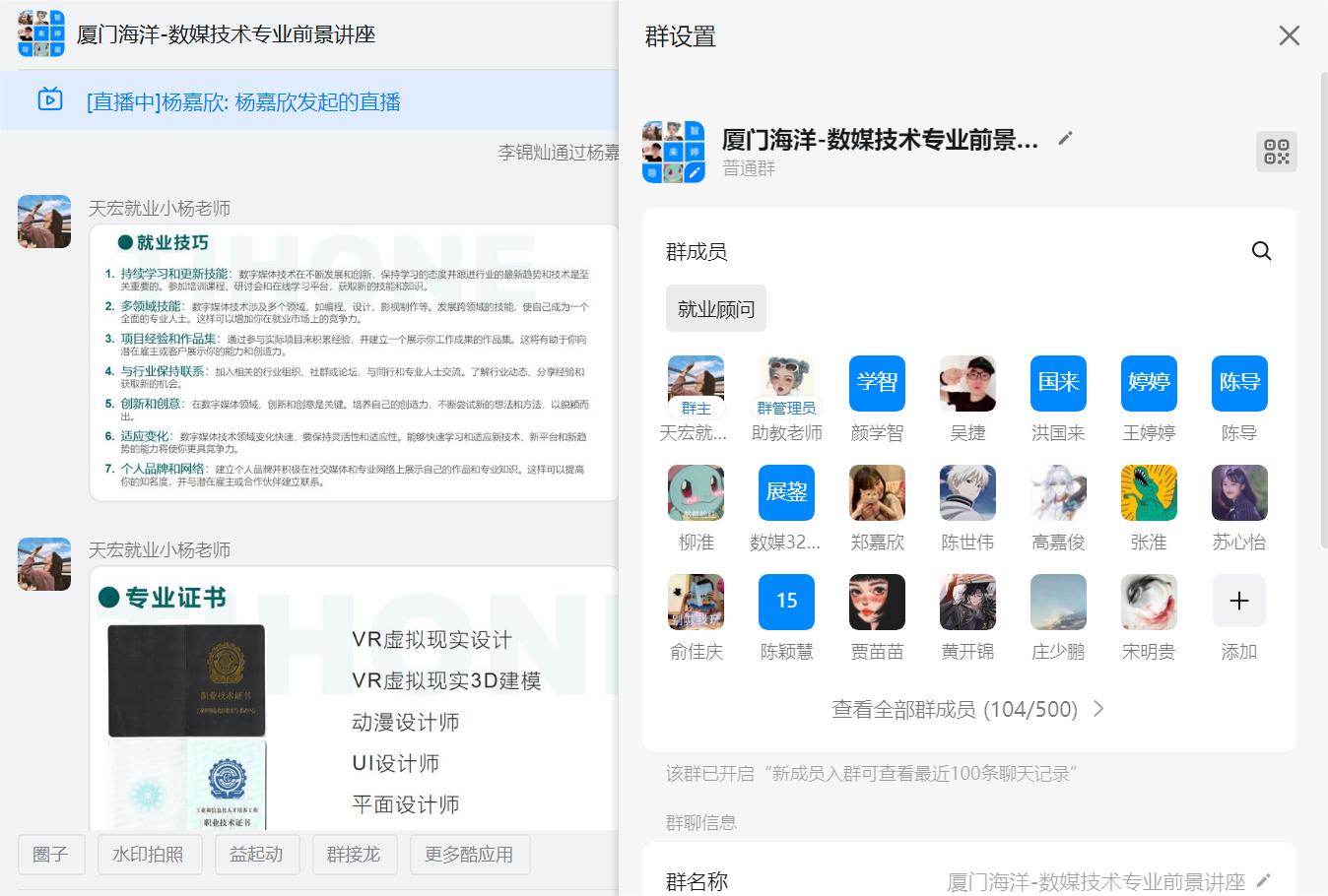
Task: Click chevron next to 查看全部群成员
Action: [1098, 709]
